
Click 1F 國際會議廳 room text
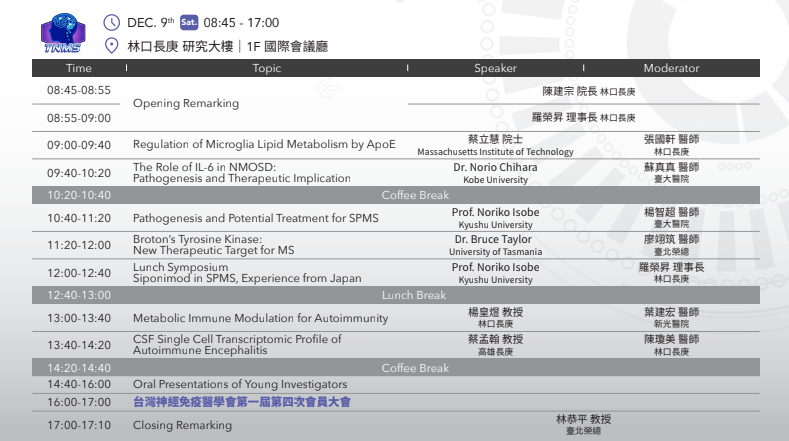[287, 46]
